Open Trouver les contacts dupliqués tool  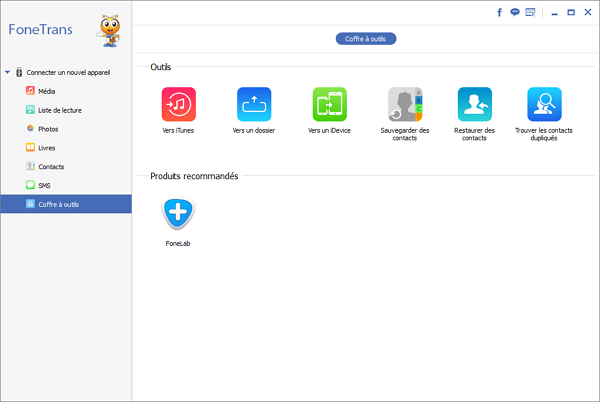544,104
